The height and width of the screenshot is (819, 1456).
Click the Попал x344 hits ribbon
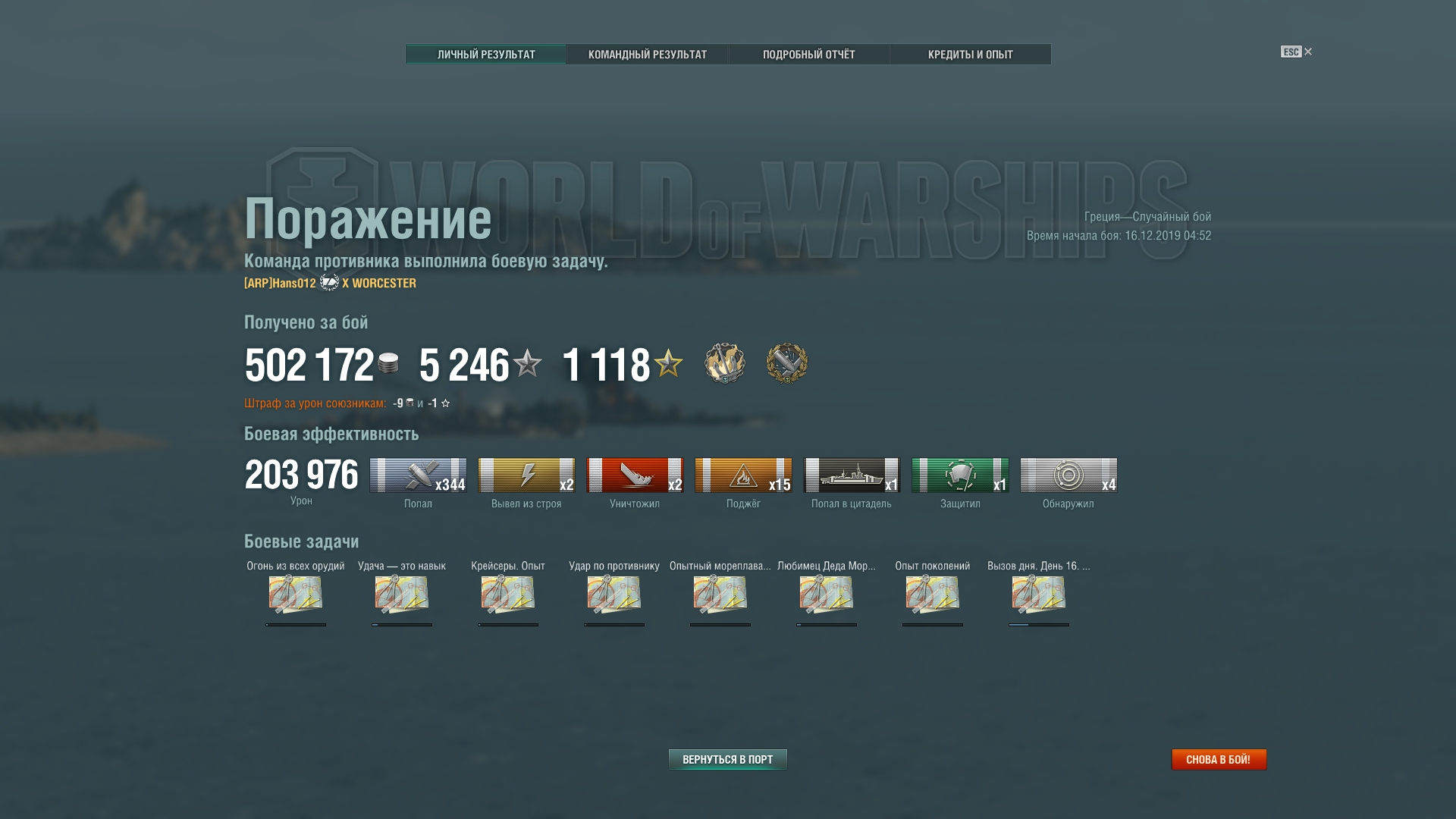(418, 475)
